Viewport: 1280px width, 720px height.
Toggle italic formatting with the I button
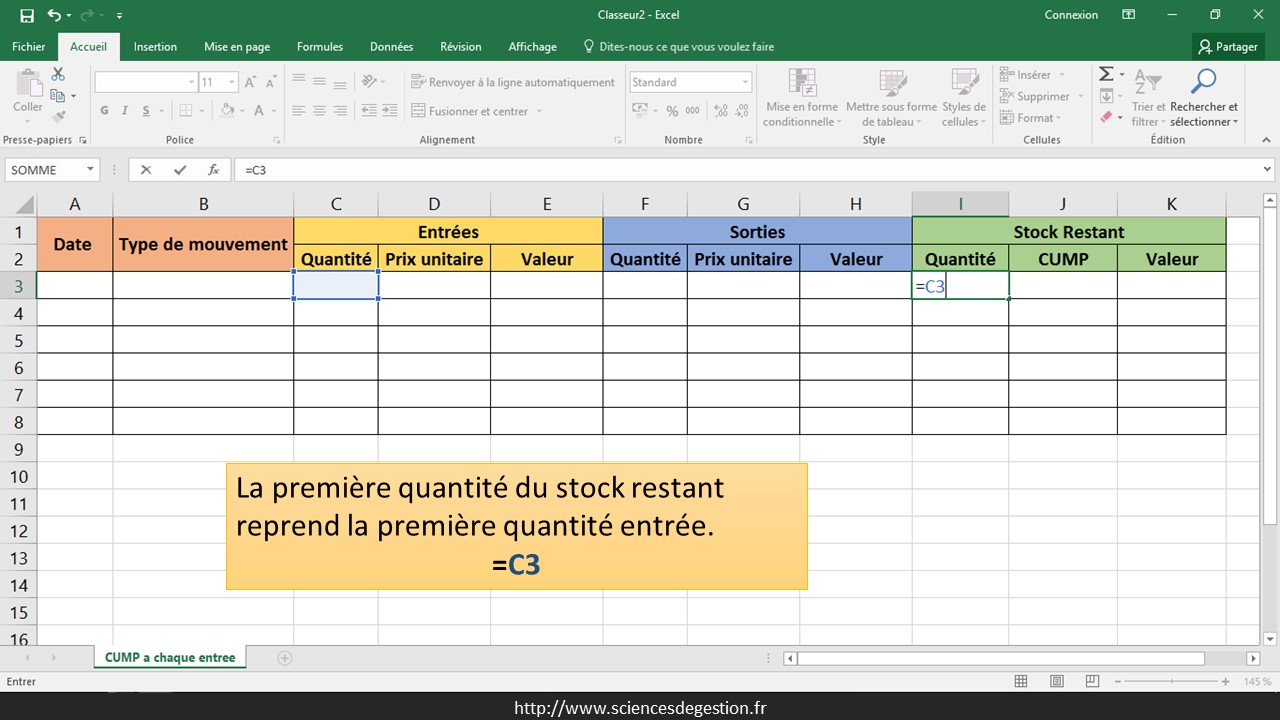125,111
